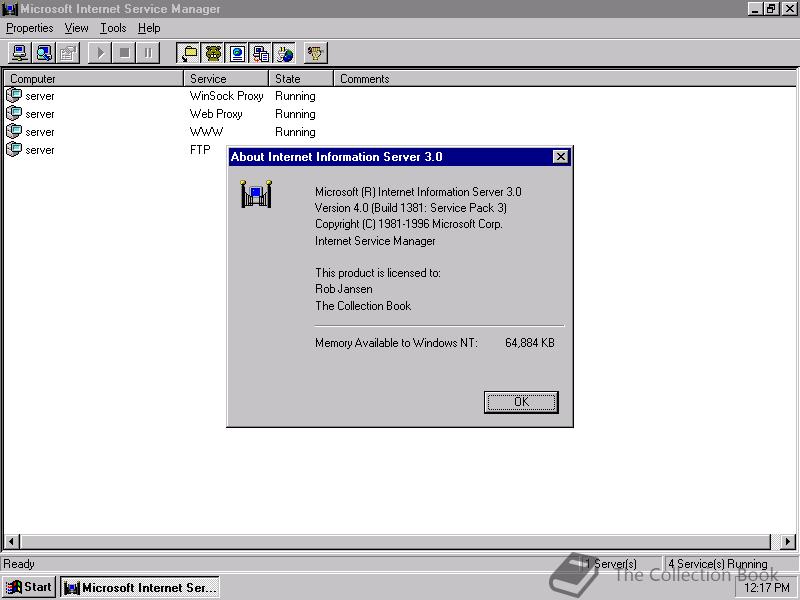Select the WWW service entry
This screenshot has width=800, height=600.
click(206, 132)
